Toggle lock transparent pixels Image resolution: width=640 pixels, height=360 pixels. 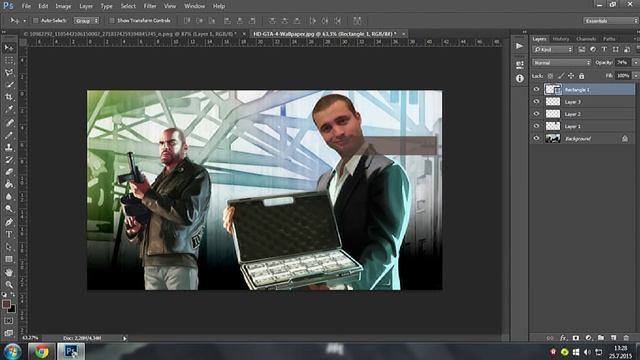click(x=550, y=76)
